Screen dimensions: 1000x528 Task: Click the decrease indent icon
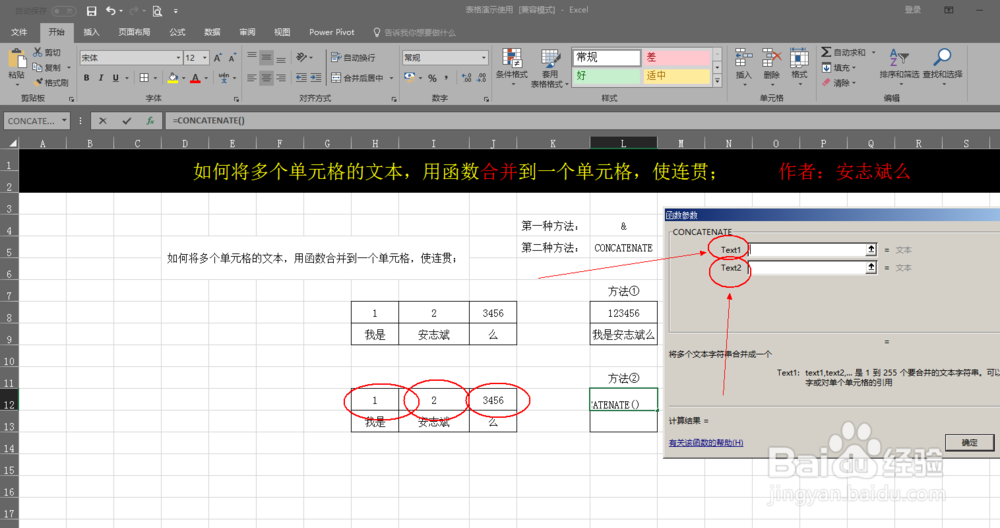coord(301,78)
